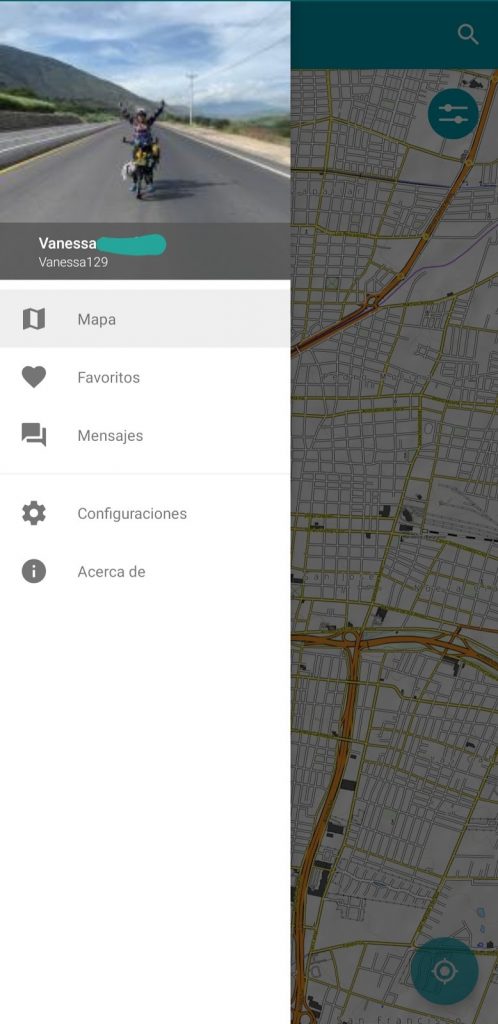This screenshot has width=498, height=1024.
Task: Open the Acerca de entry
Action: pyautogui.click(x=145, y=571)
